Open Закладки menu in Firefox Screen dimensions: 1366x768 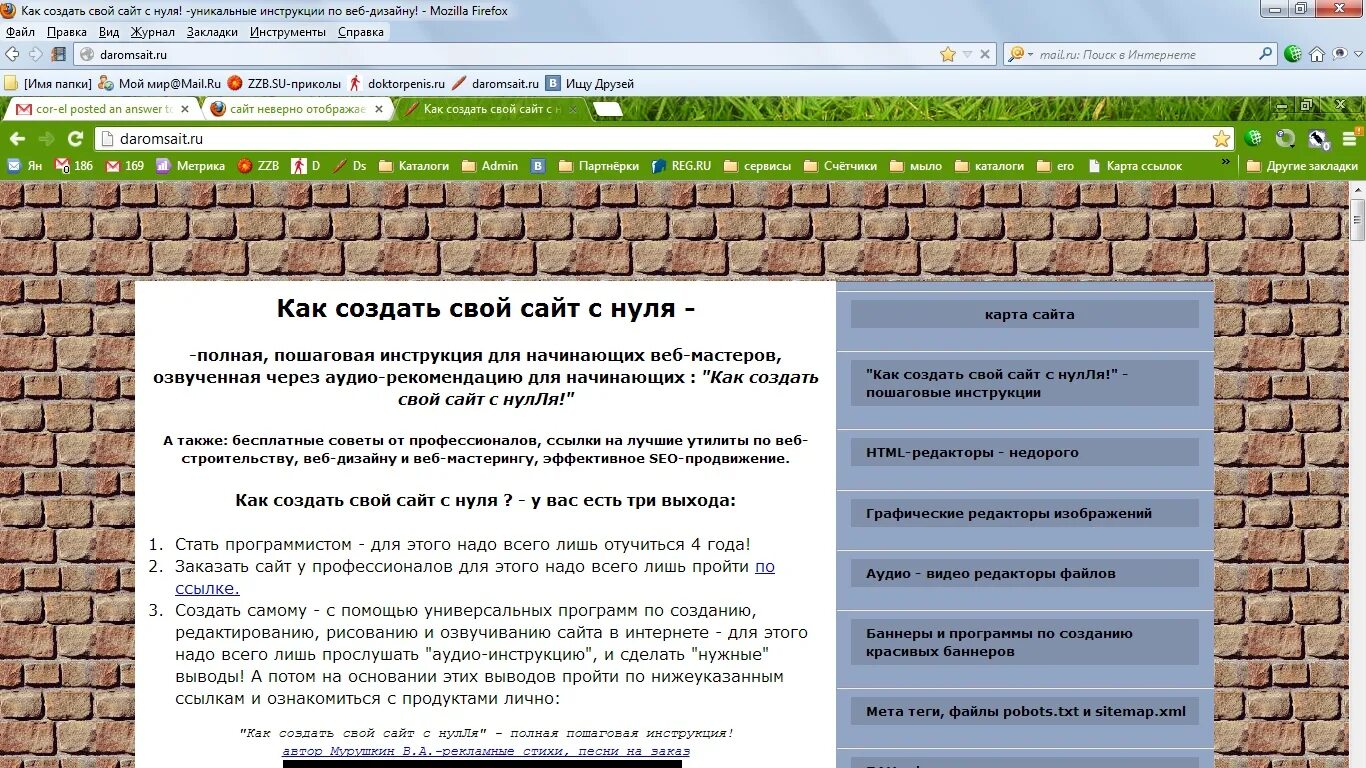pos(212,32)
